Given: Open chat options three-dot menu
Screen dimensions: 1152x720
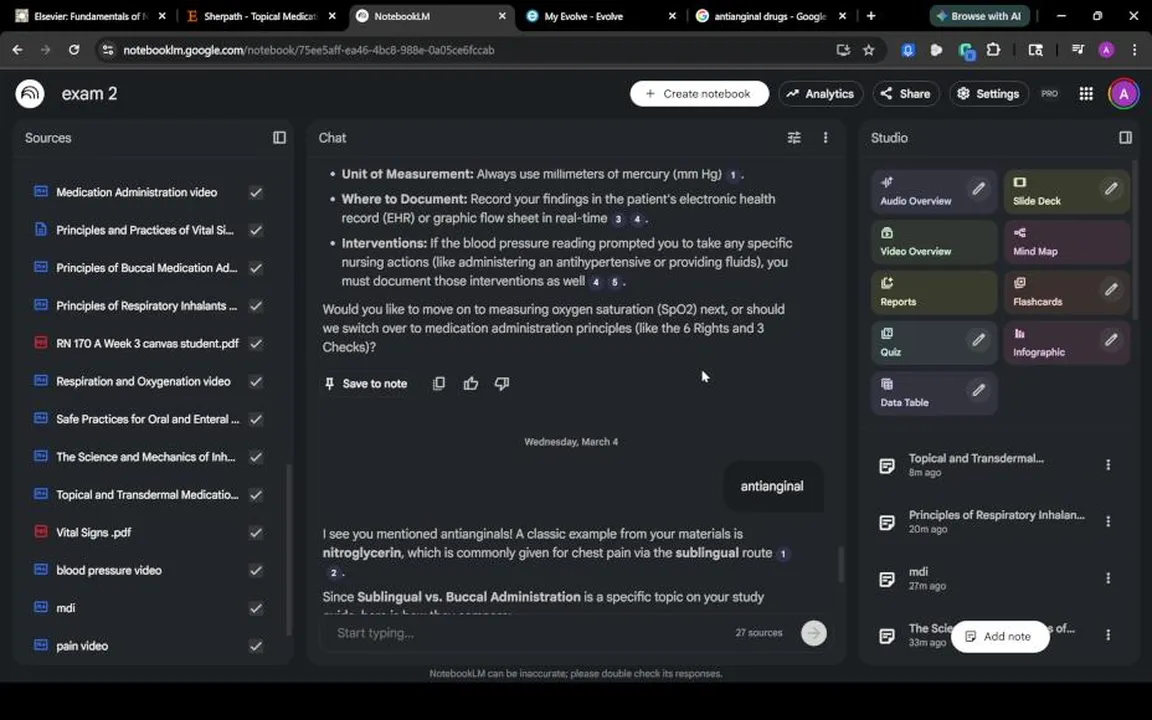Looking at the screenshot, I should point(825,137).
